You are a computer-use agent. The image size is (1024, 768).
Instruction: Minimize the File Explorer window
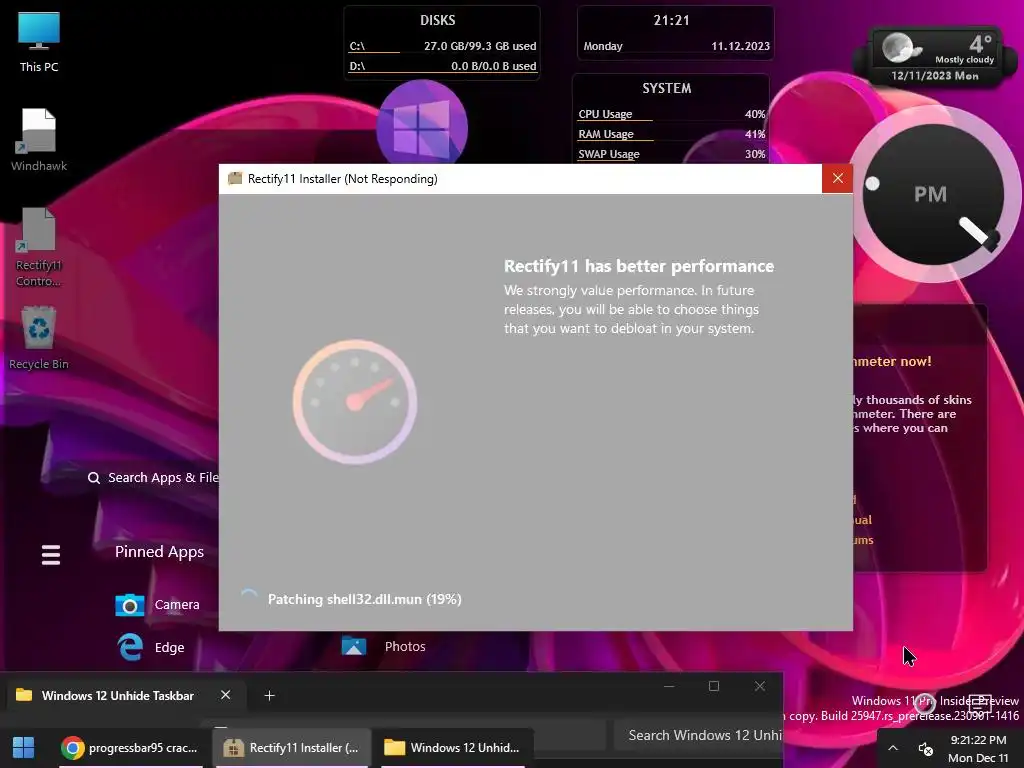click(x=669, y=686)
